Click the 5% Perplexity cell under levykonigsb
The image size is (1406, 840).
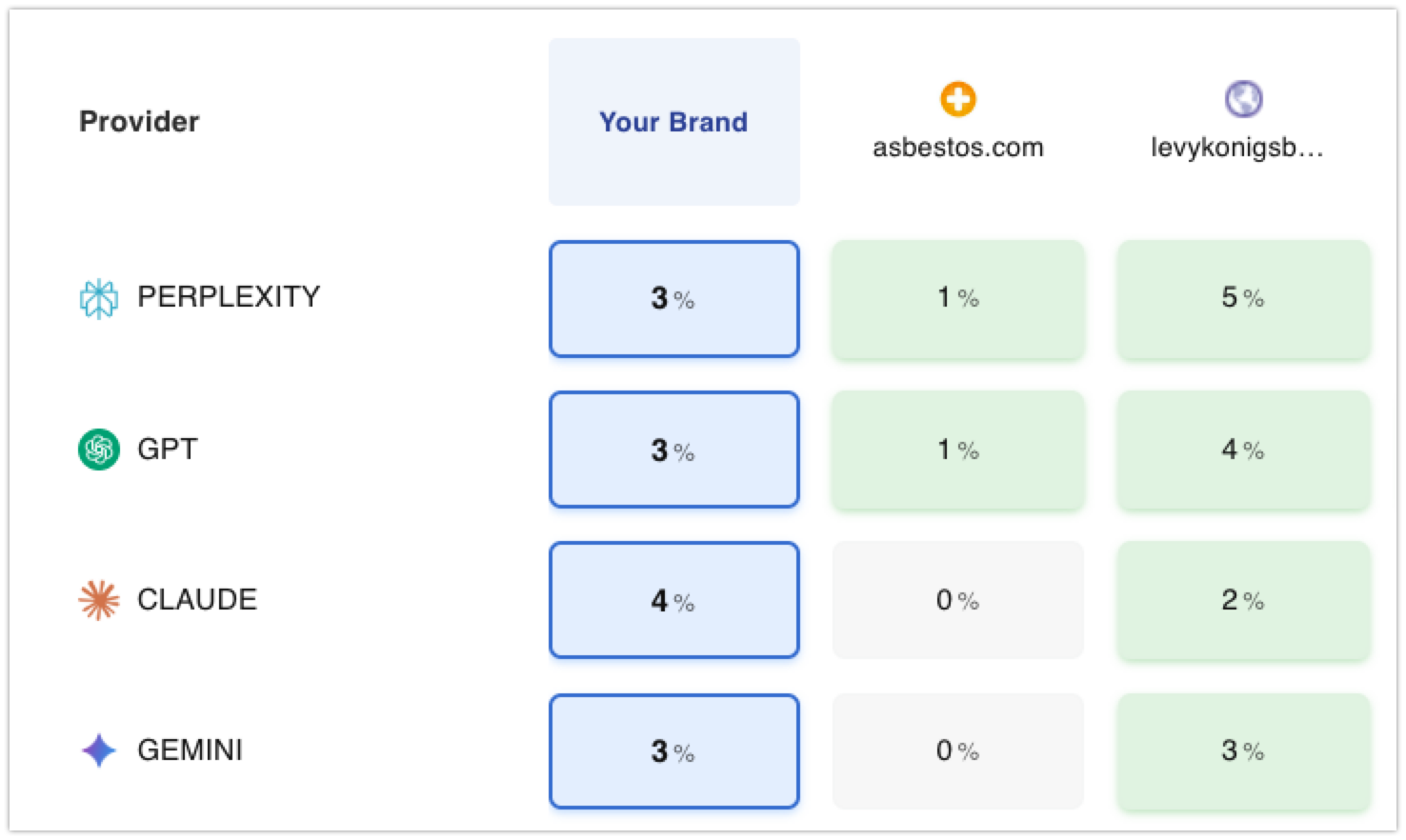1243,299
